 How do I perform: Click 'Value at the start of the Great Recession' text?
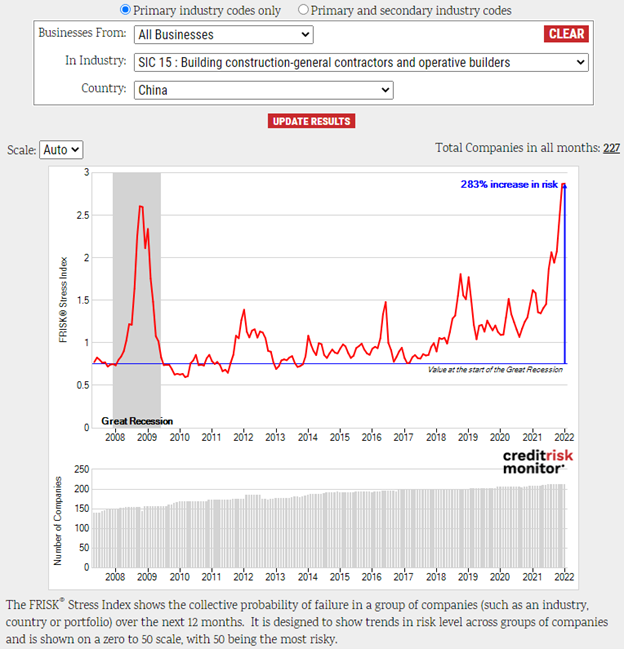coord(495,370)
